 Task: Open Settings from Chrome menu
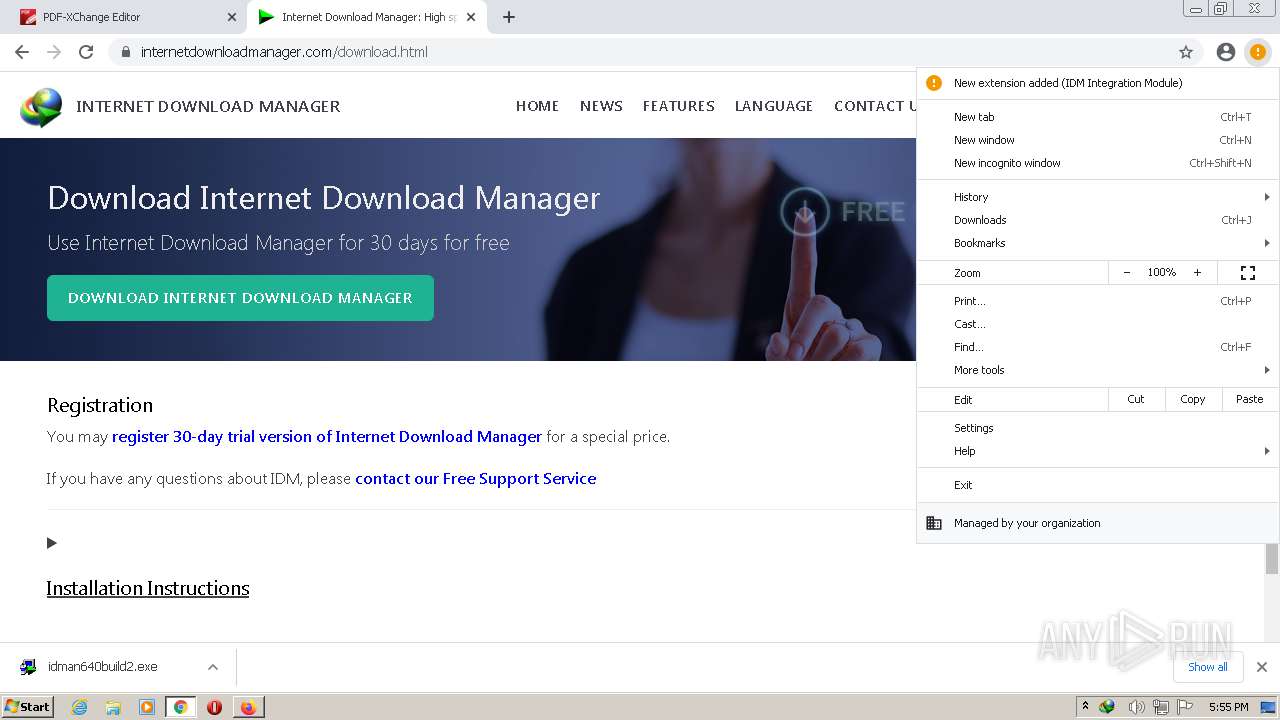tap(1098, 428)
